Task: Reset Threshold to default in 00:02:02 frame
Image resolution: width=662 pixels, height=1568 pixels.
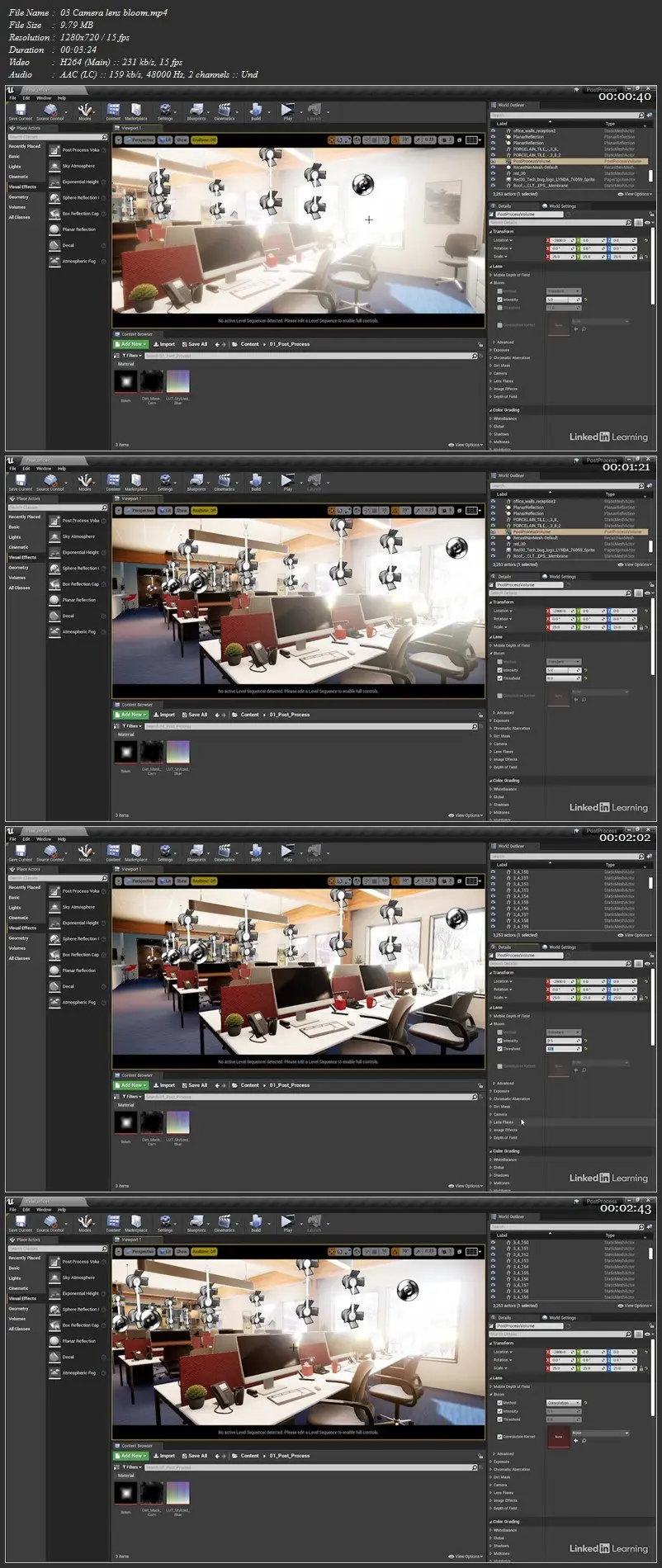Action: coord(587,1049)
